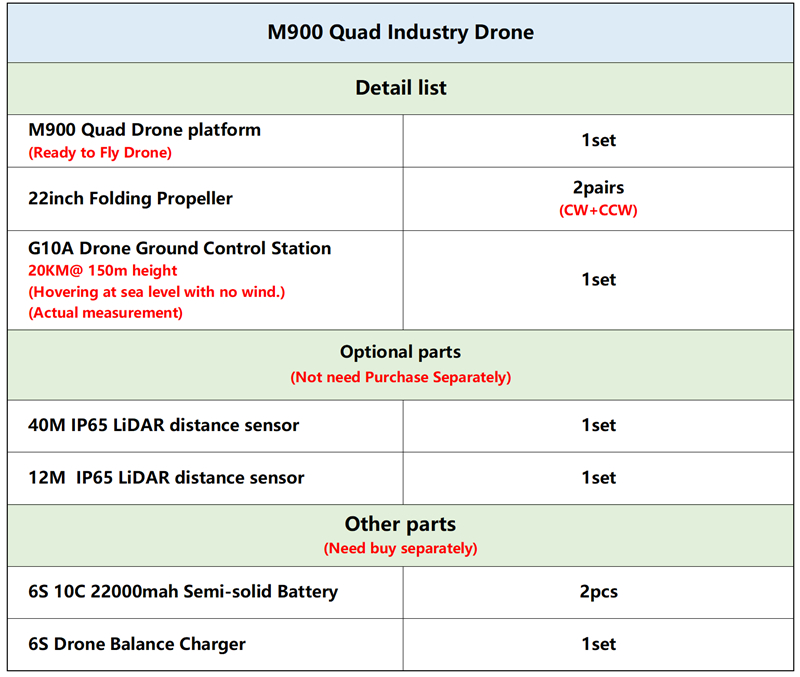Select '12M IP65 LiDAR distance sensor'
800x677 pixels.
(x=166, y=478)
